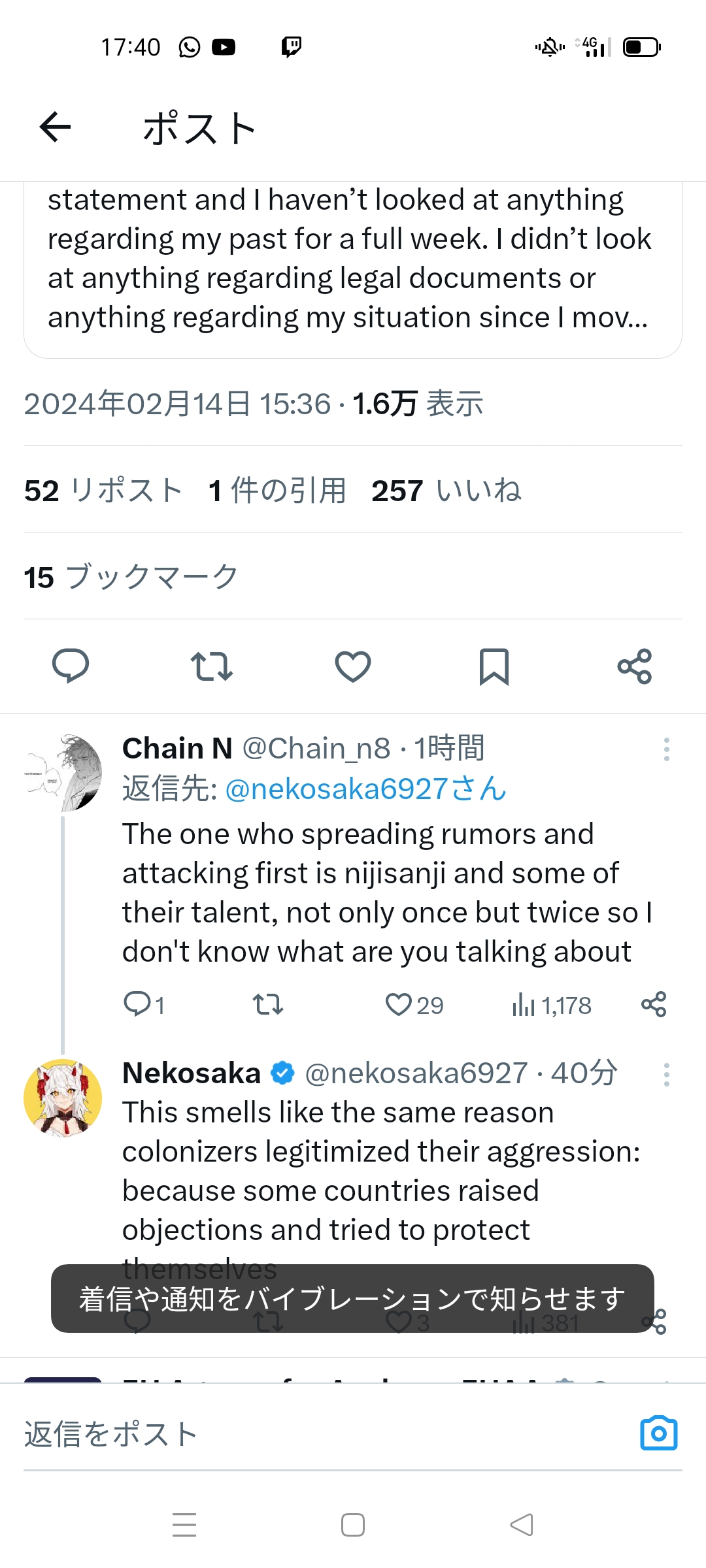Bookmark the main post
Viewport: 706px width, 1568px height.
[x=494, y=666]
